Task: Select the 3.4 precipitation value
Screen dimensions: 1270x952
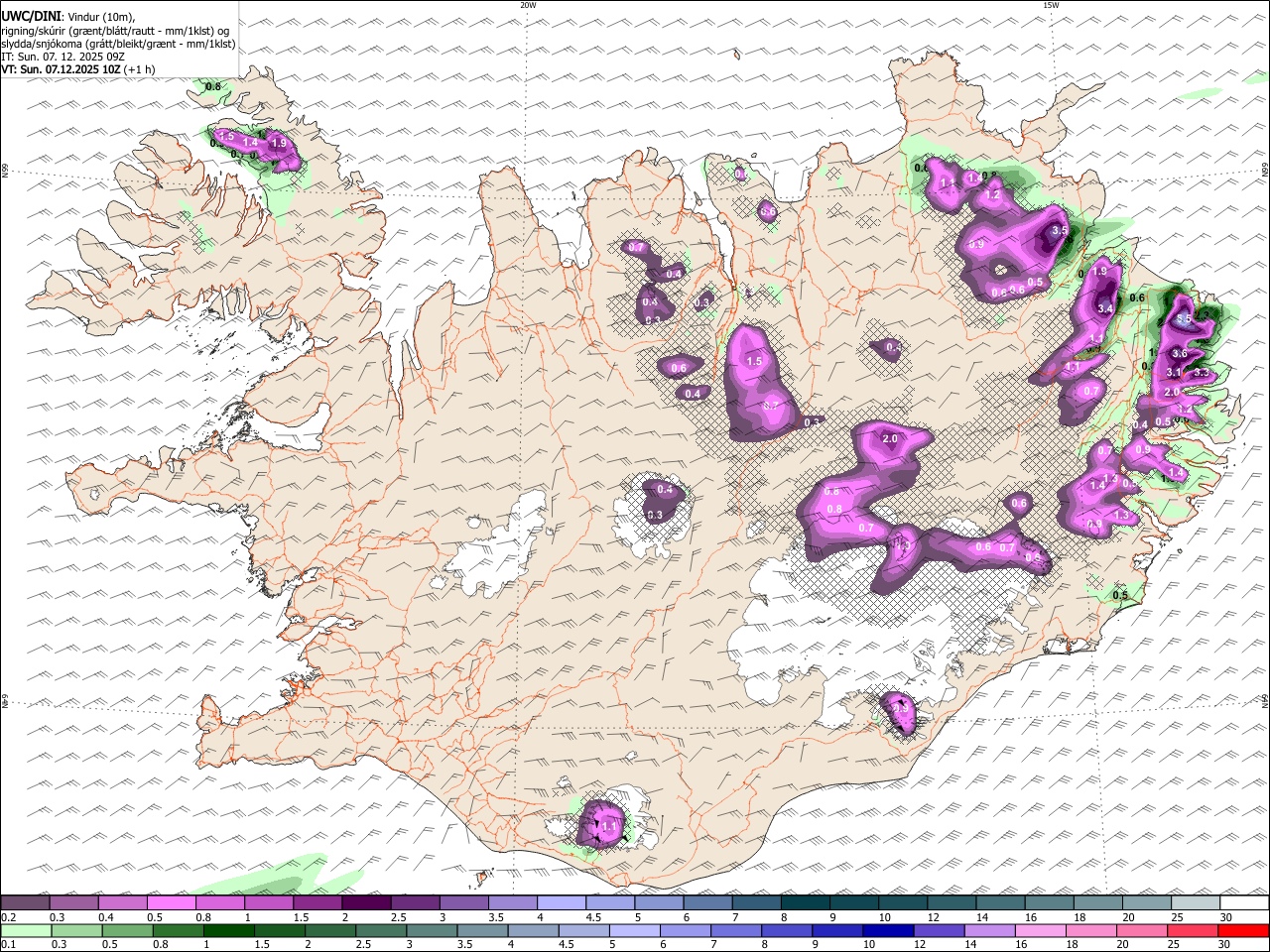Action: click(1105, 309)
